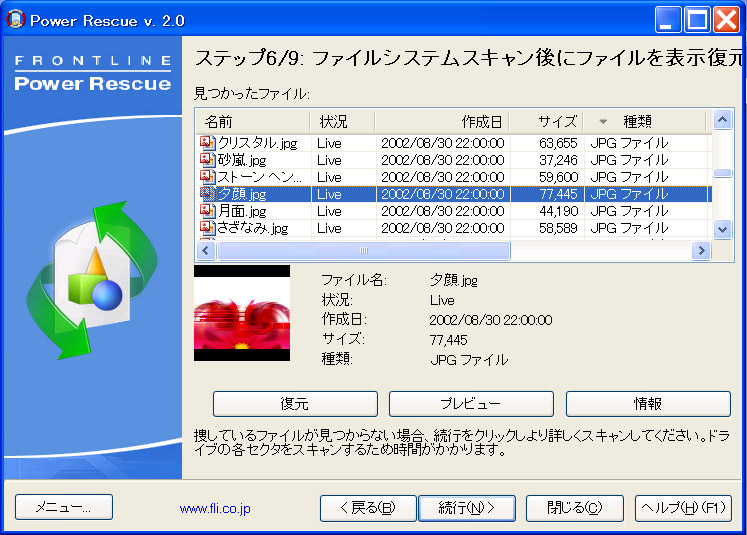Click the date cell of 砂嵐.jpg row
This screenshot has width=747, height=535.
coord(443,160)
